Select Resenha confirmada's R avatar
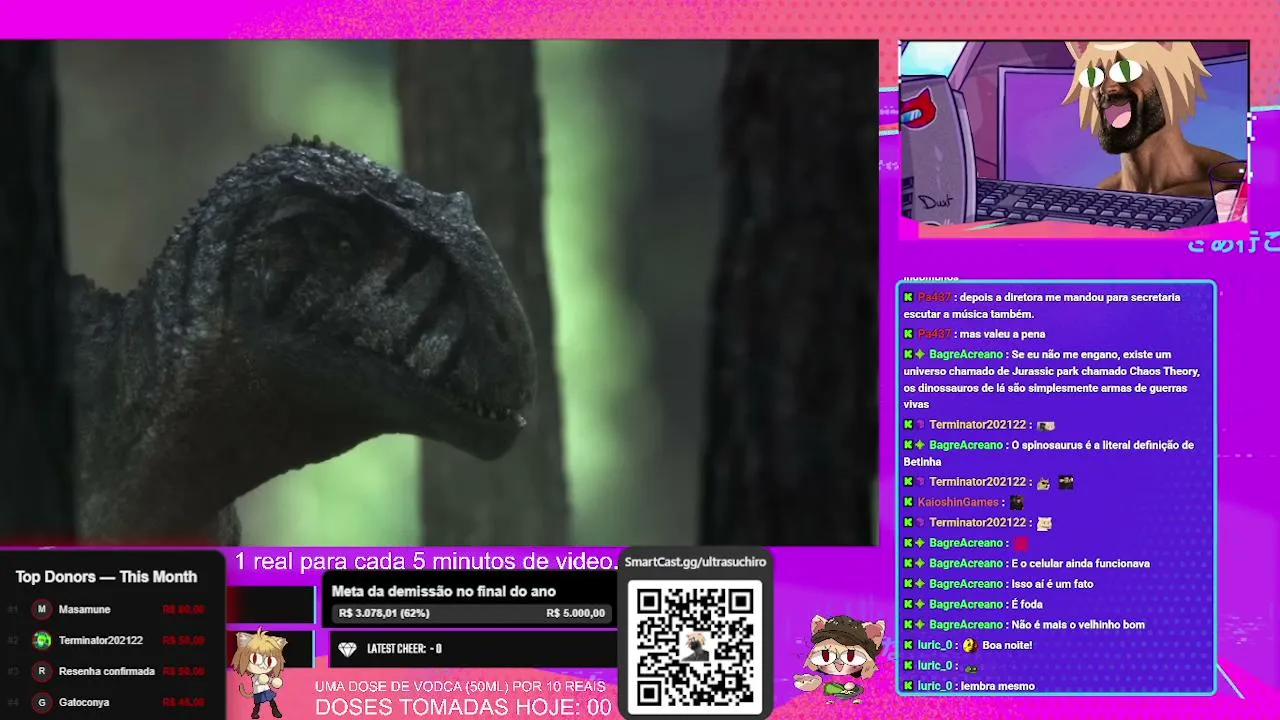Viewport: 1280px width, 720px height. [41, 671]
